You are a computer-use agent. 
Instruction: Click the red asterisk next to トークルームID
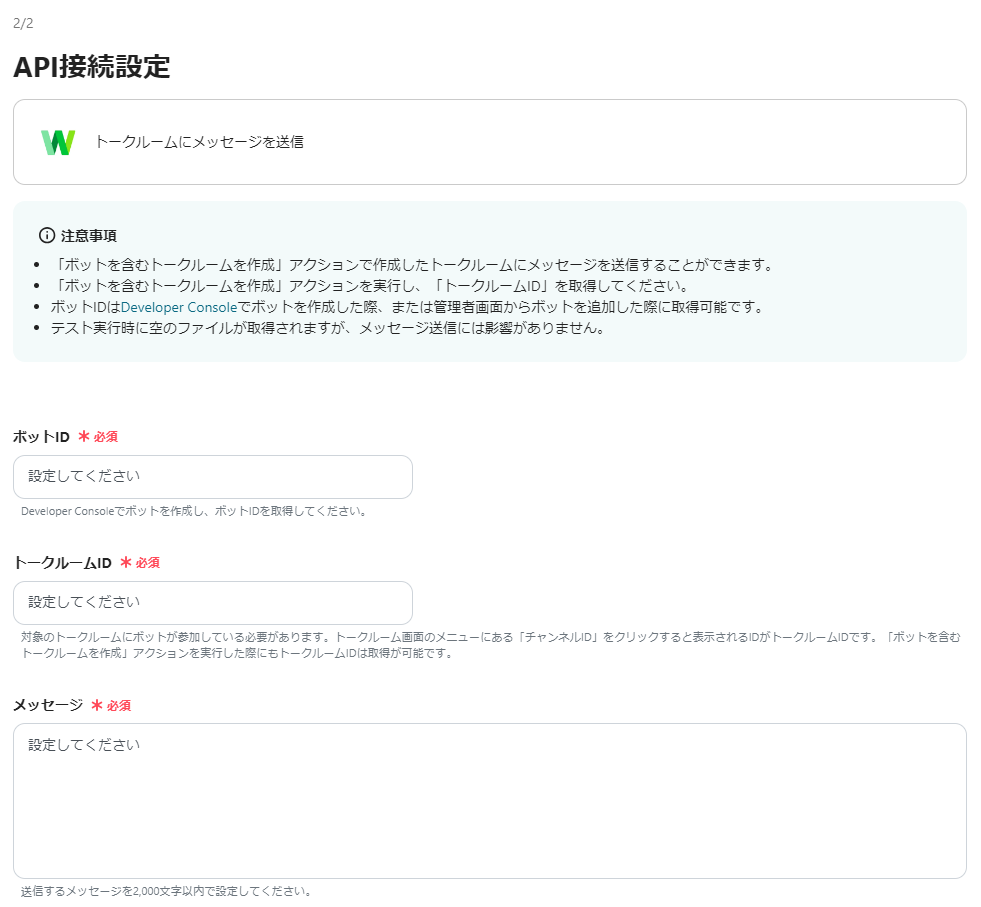(126, 563)
